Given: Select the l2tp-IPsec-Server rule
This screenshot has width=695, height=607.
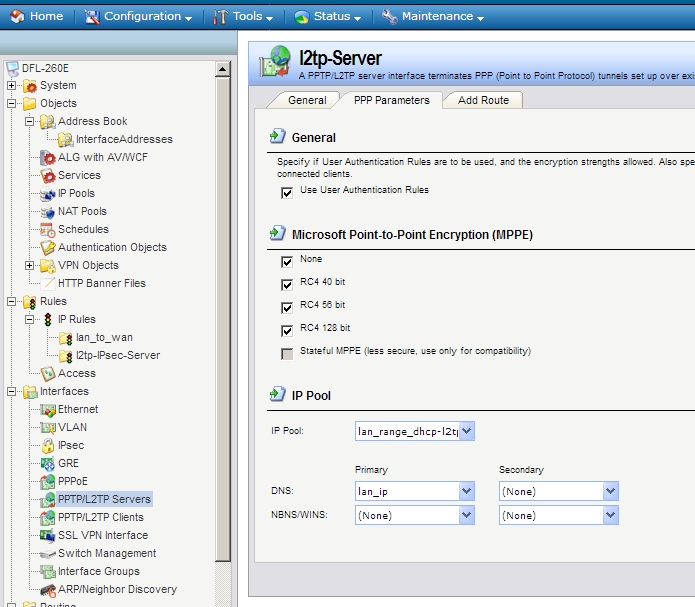Looking at the screenshot, I should (117, 355).
